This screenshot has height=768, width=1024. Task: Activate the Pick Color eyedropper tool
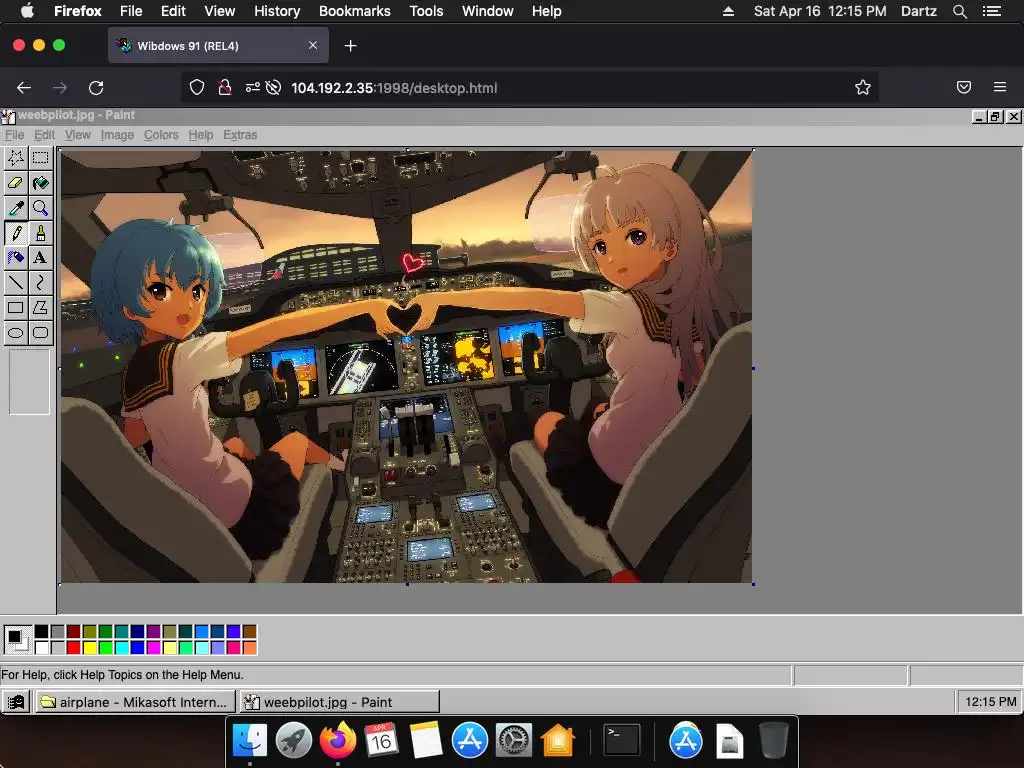coord(16,208)
